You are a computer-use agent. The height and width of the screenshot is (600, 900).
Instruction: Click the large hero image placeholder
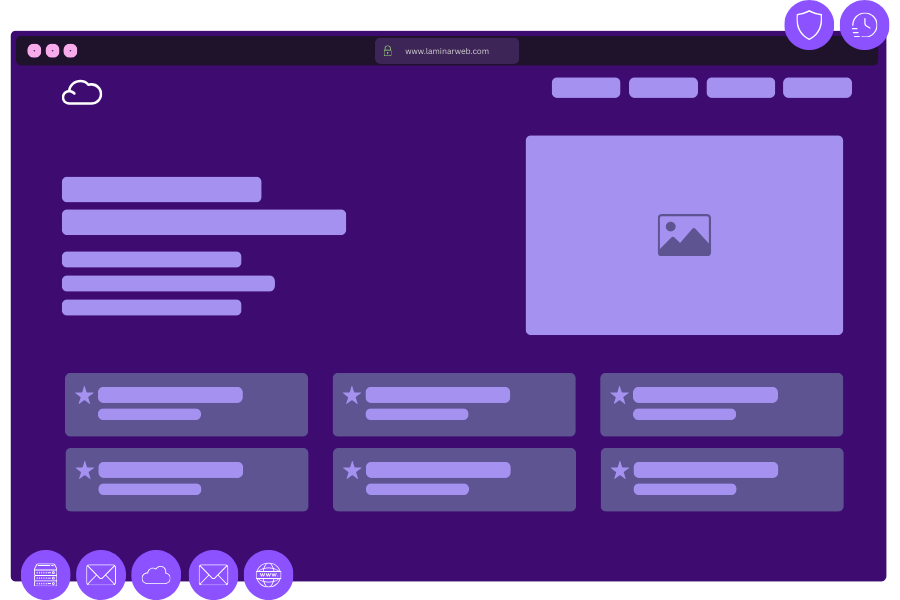[684, 235]
